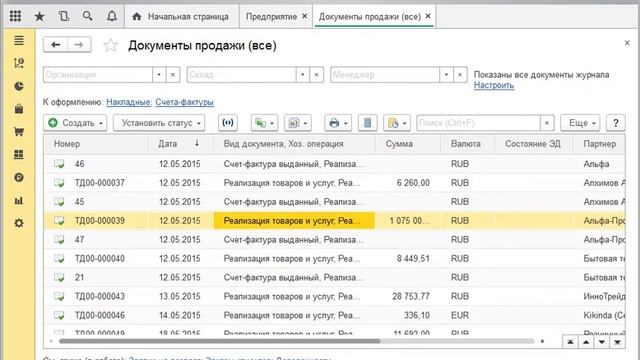The height and width of the screenshot is (360, 640).
Task: Expand the Создать button menu
Action: pos(100,123)
